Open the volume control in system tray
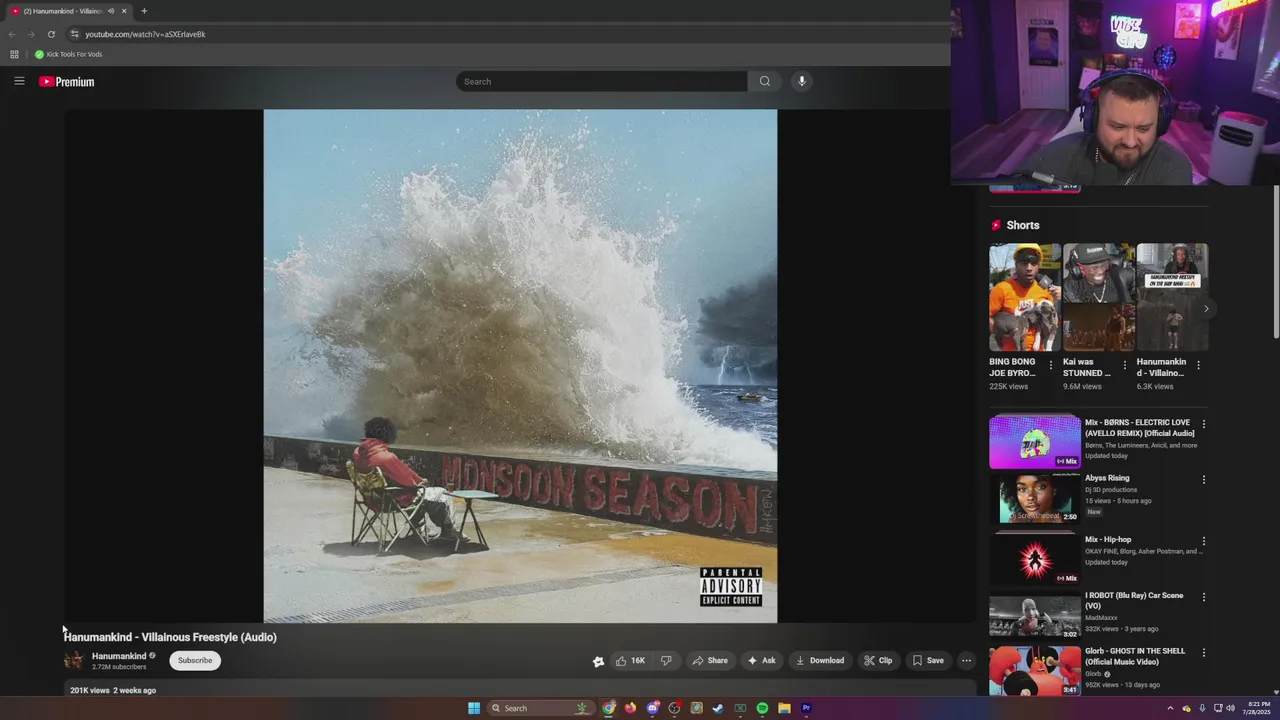Image resolution: width=1280 pixels, height=720 pixels. [1230, 708]
